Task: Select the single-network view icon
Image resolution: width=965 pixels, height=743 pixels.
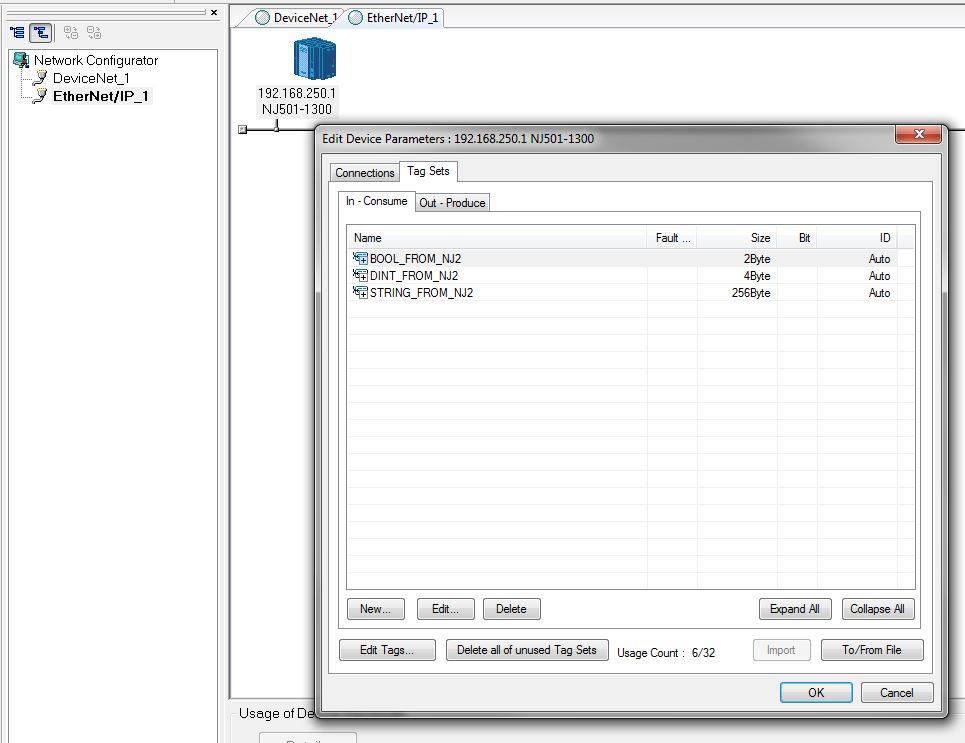Action: [17, 31]
